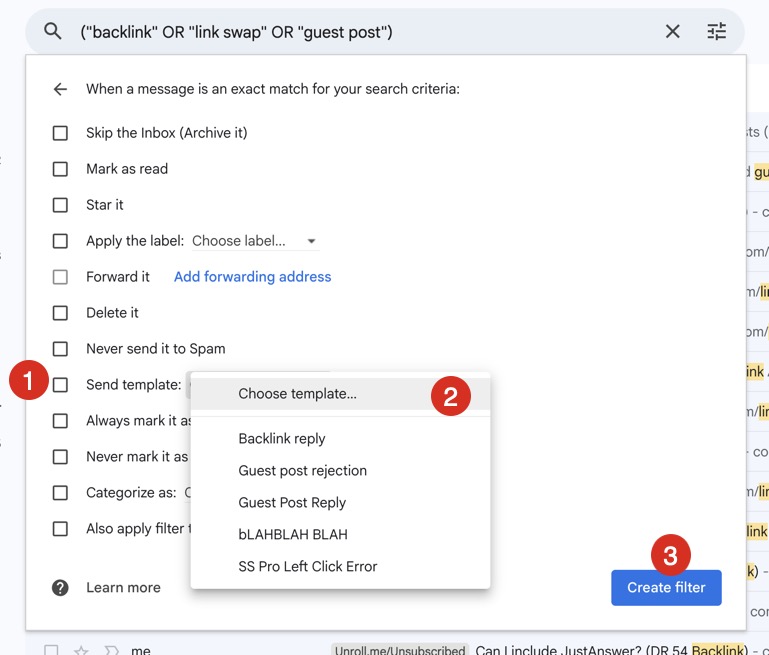
Task: Pick the Backlink reply template
Action: coord(282,439)
